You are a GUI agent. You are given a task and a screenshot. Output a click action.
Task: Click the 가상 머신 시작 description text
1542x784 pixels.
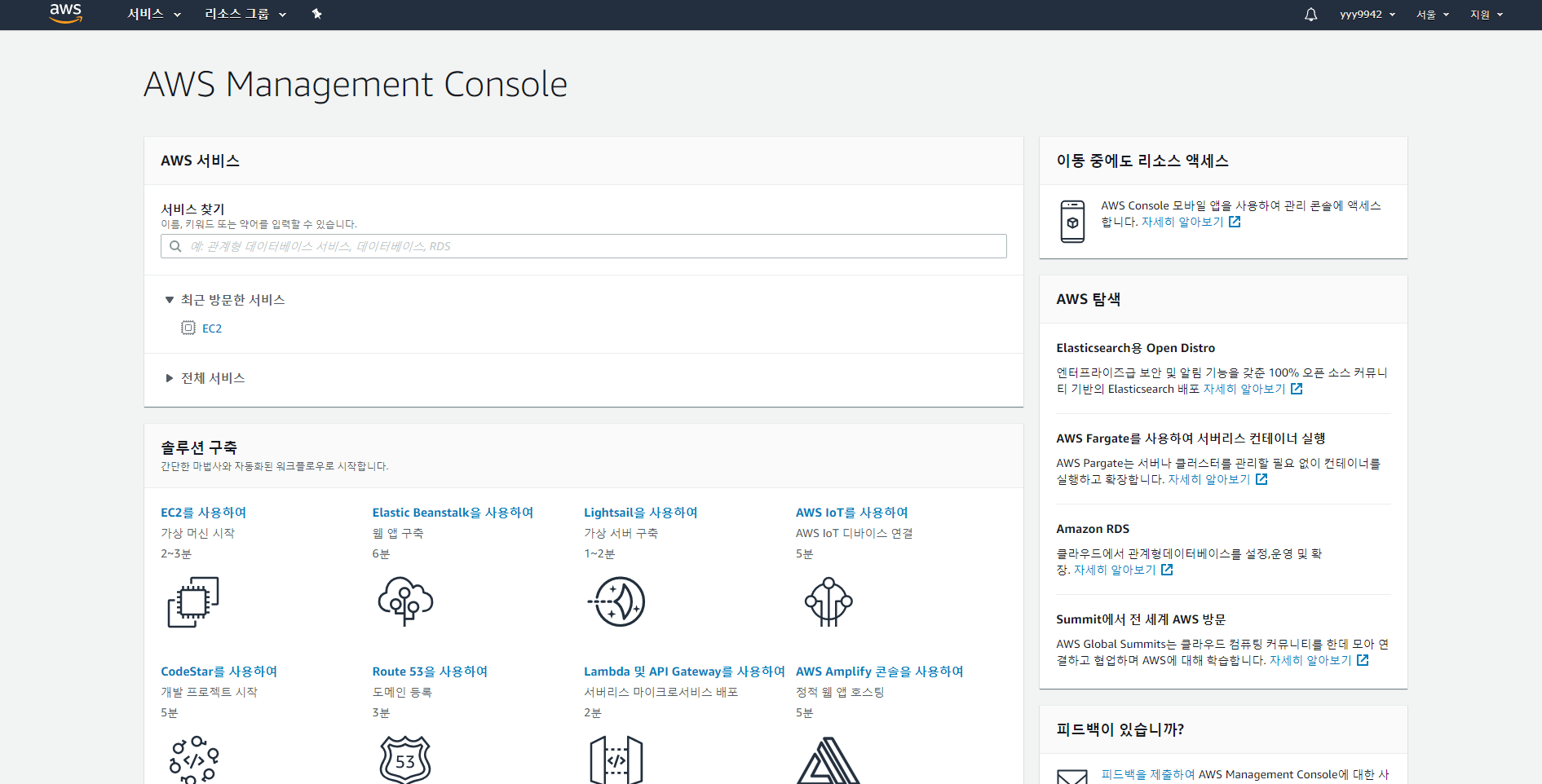(197, 533)
